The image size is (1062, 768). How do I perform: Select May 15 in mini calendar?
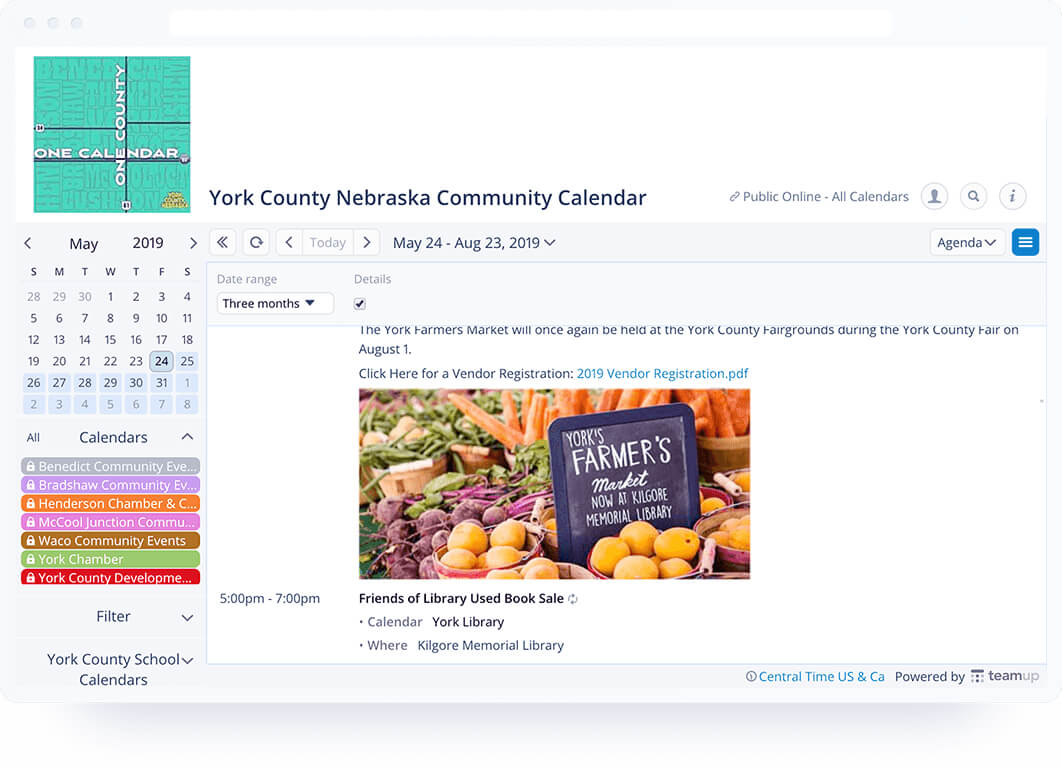pos(110,340)
